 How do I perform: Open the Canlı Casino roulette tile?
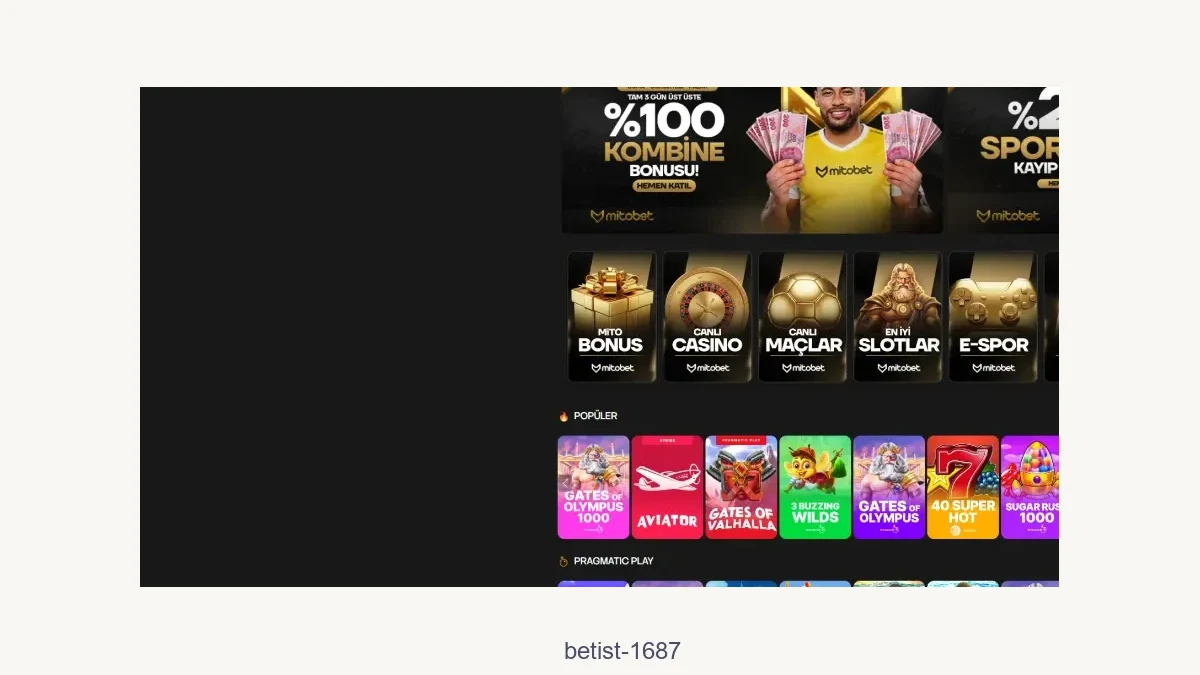point(707,317)
